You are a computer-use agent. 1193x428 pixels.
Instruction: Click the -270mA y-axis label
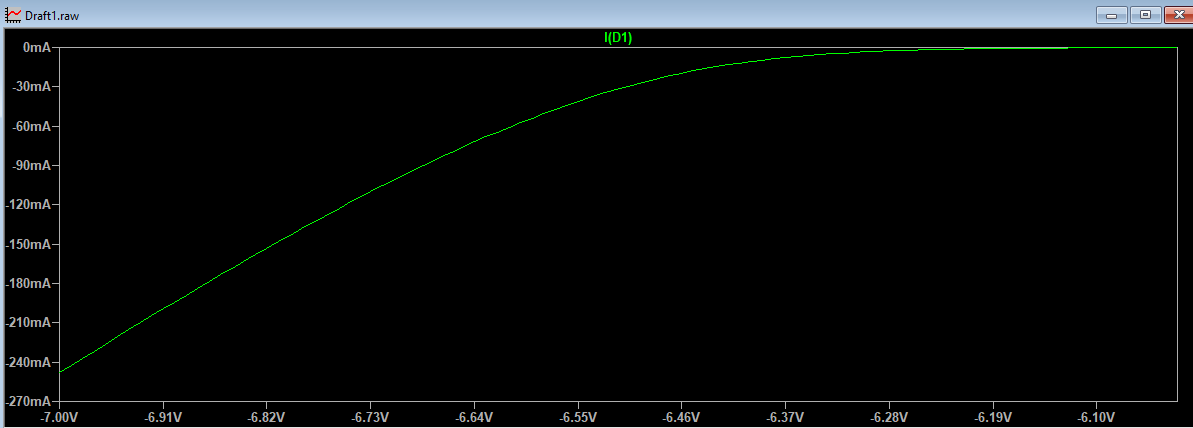pos(30,401)
